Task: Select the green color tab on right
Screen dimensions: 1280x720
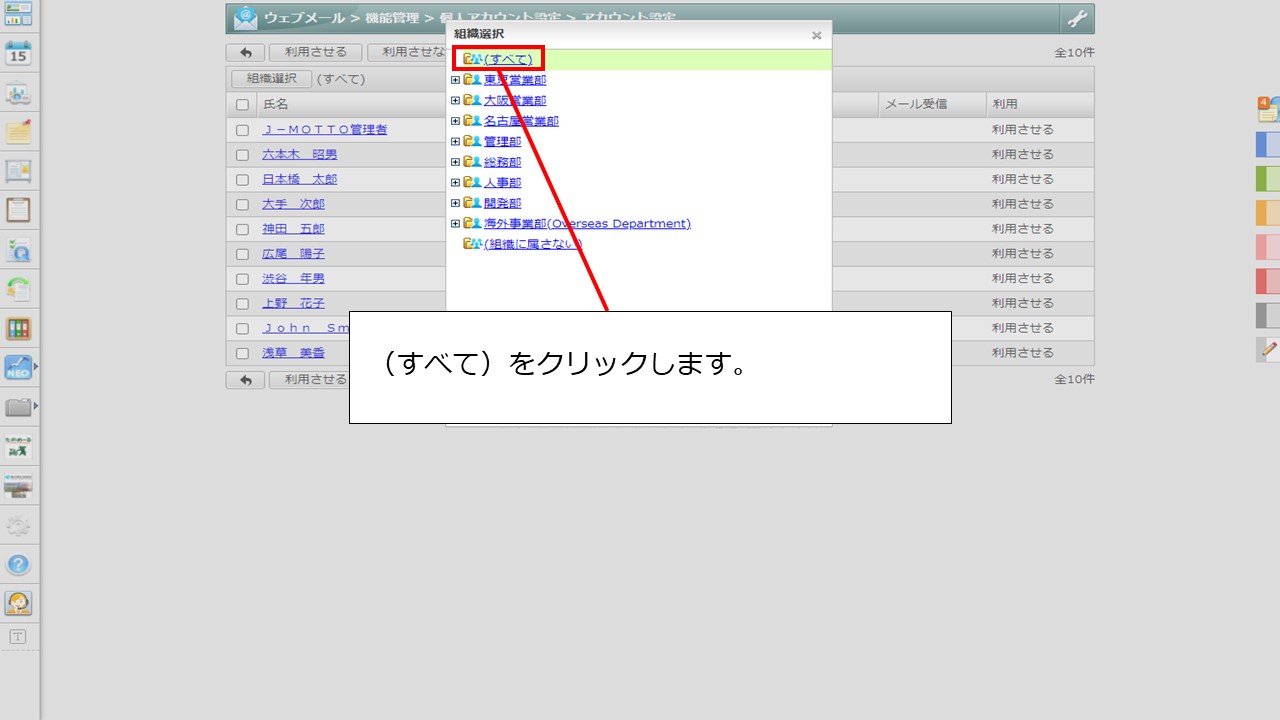Action: tap(1268, 179)
